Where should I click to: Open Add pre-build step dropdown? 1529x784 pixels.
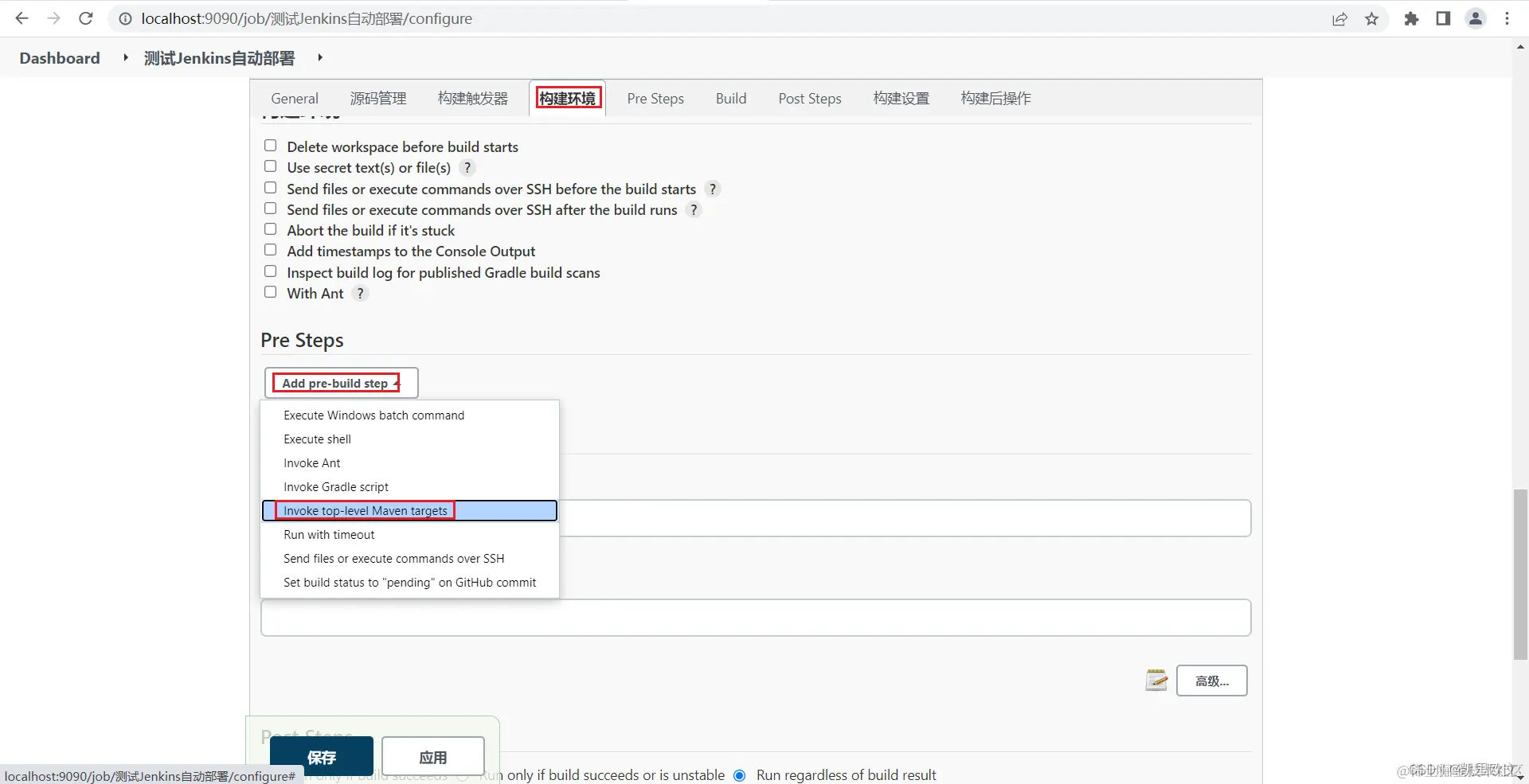341,383
